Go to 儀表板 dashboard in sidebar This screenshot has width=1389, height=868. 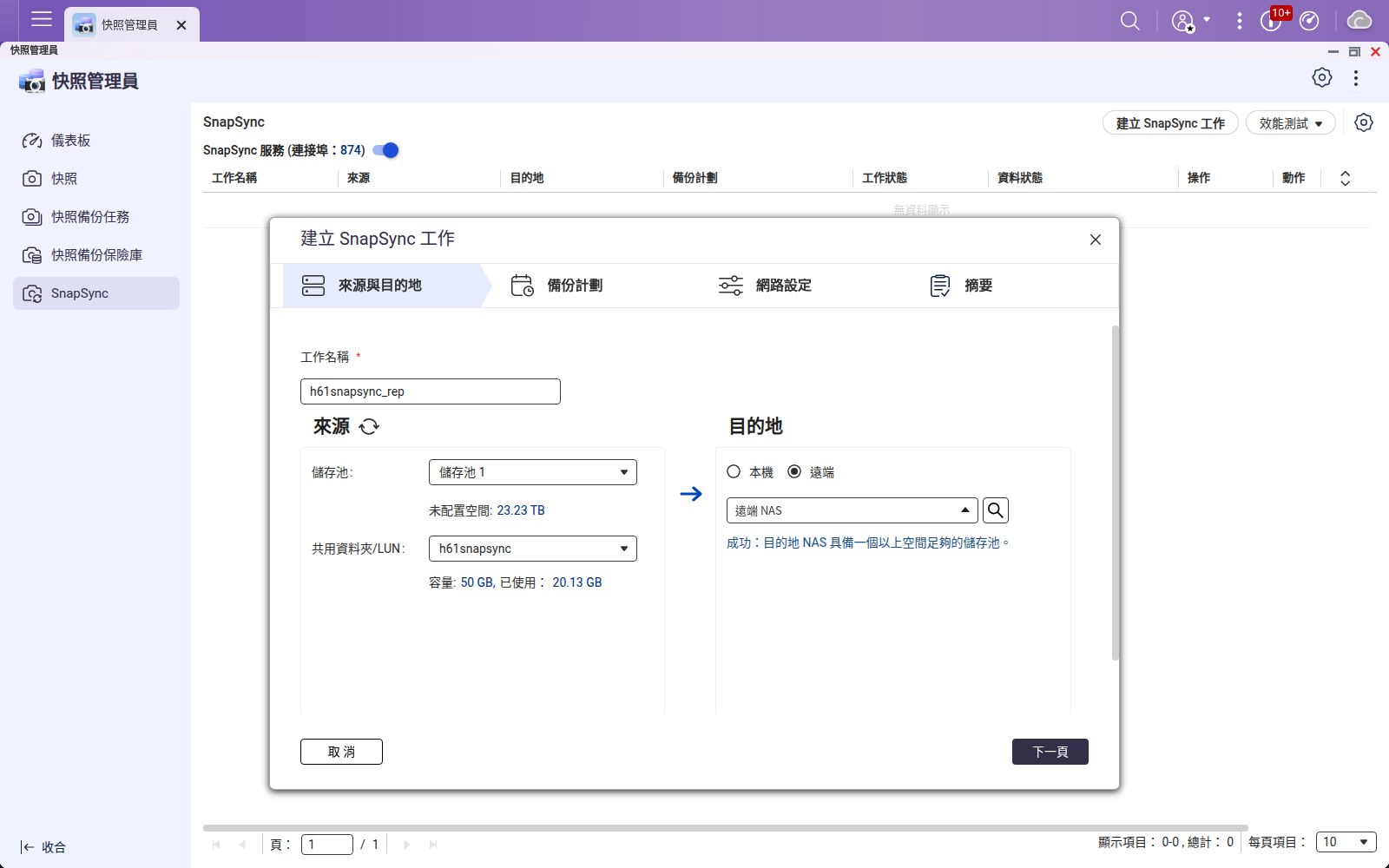(x=96, y=141)
